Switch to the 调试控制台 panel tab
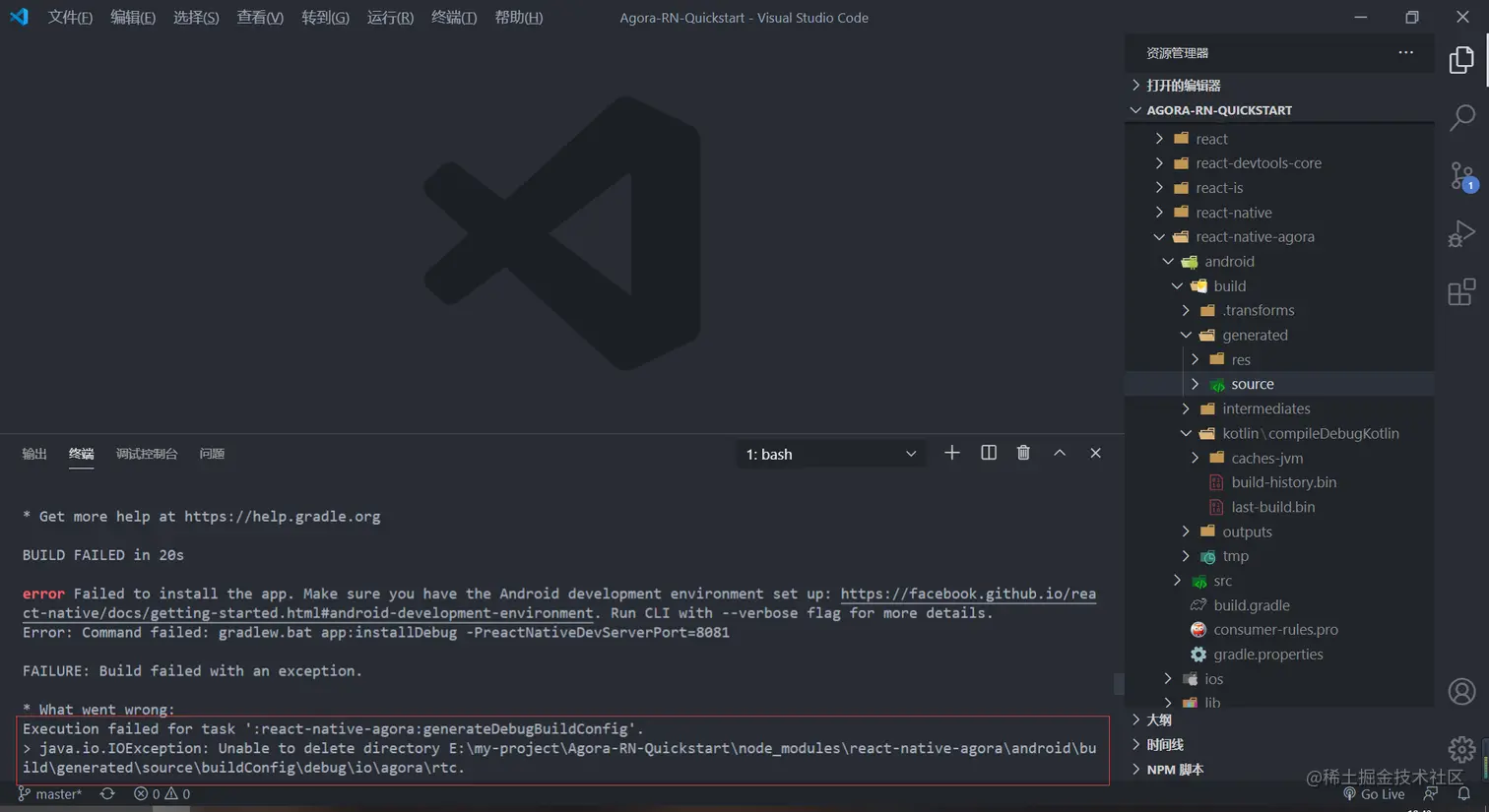1489x812 pixels. tap(147, 454)
